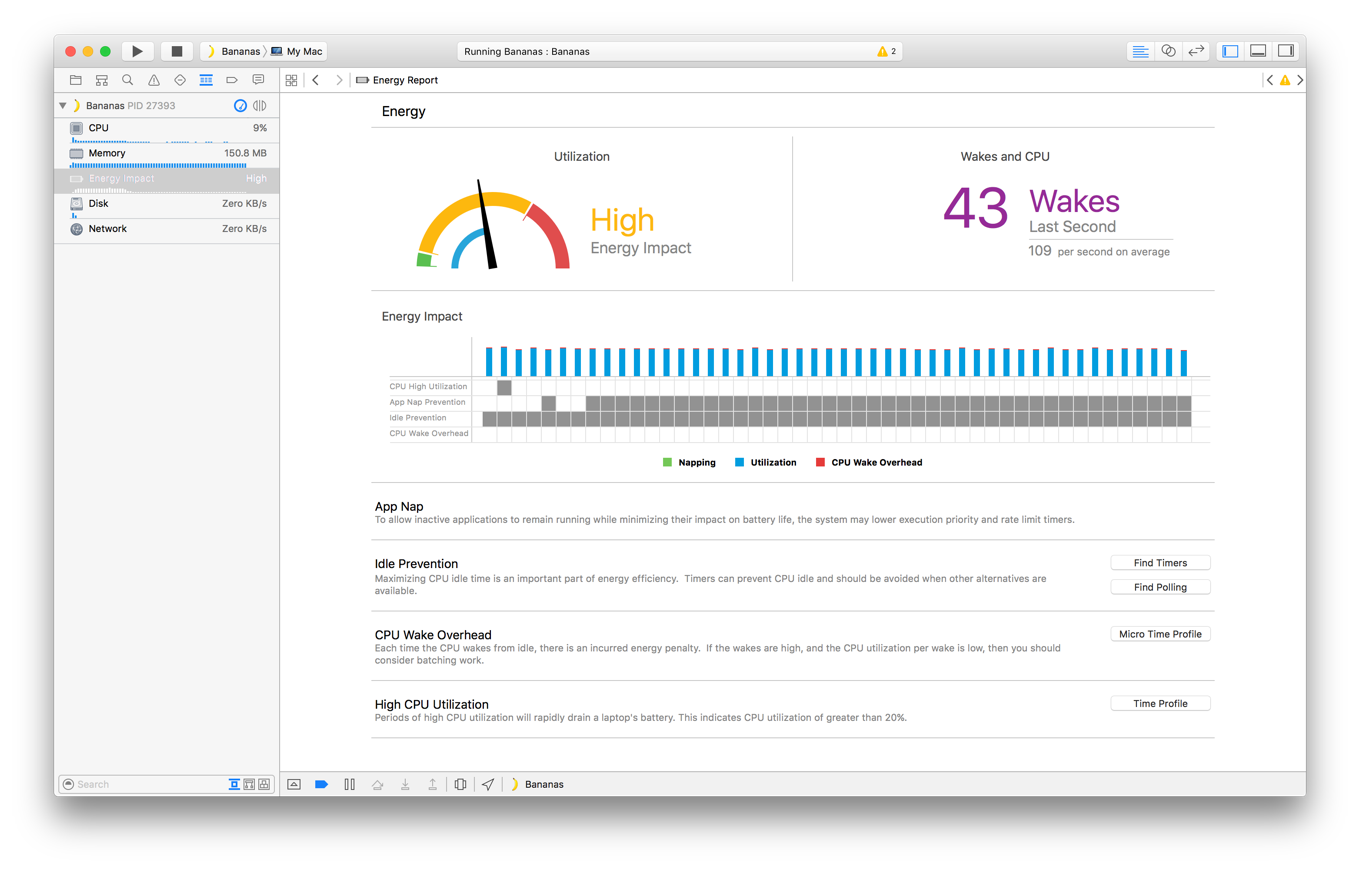Click the Find Timers button
The image size is (1360, 873).
click(1159, 562)
